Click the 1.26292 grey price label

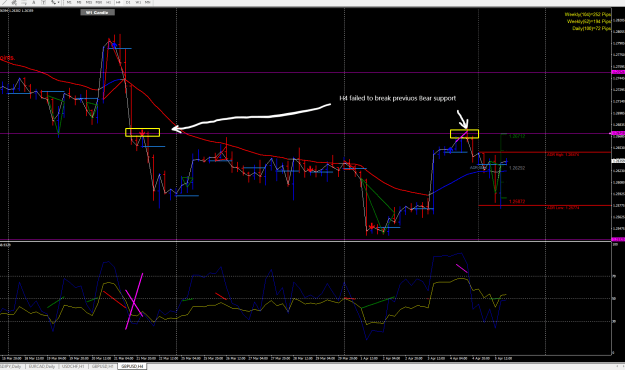click(x=517, y=168)
